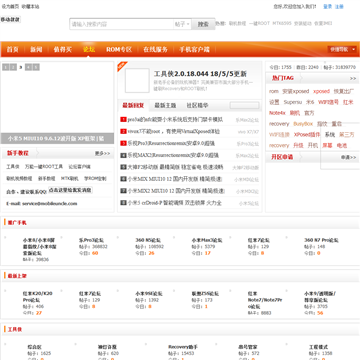
Task: Open the 刷机视频教程 link
Action: pos(19,178)
